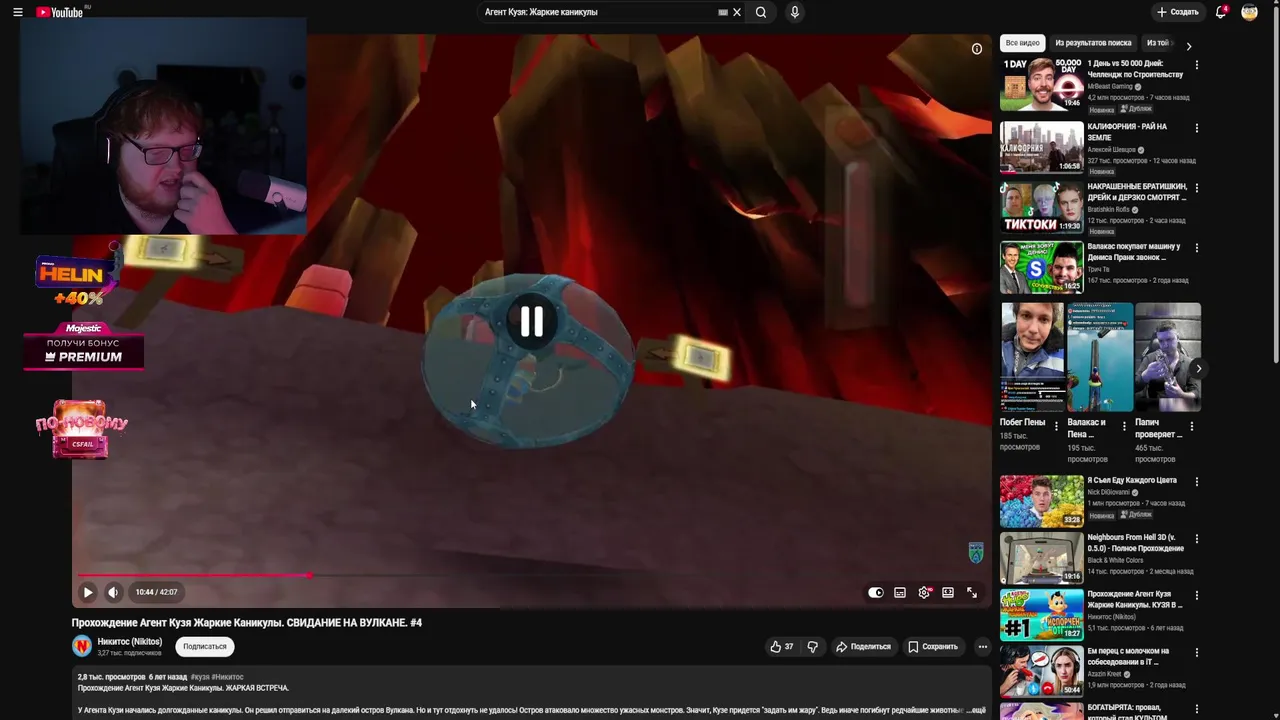This screenshot has height=720, width=1280.
Task: Open options for Папич проверяет short
Action: [x=1191, y=426]
